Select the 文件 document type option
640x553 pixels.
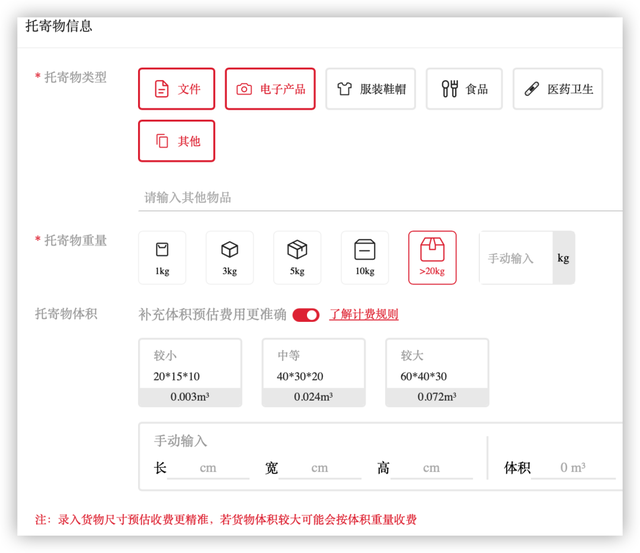point(176,89)
